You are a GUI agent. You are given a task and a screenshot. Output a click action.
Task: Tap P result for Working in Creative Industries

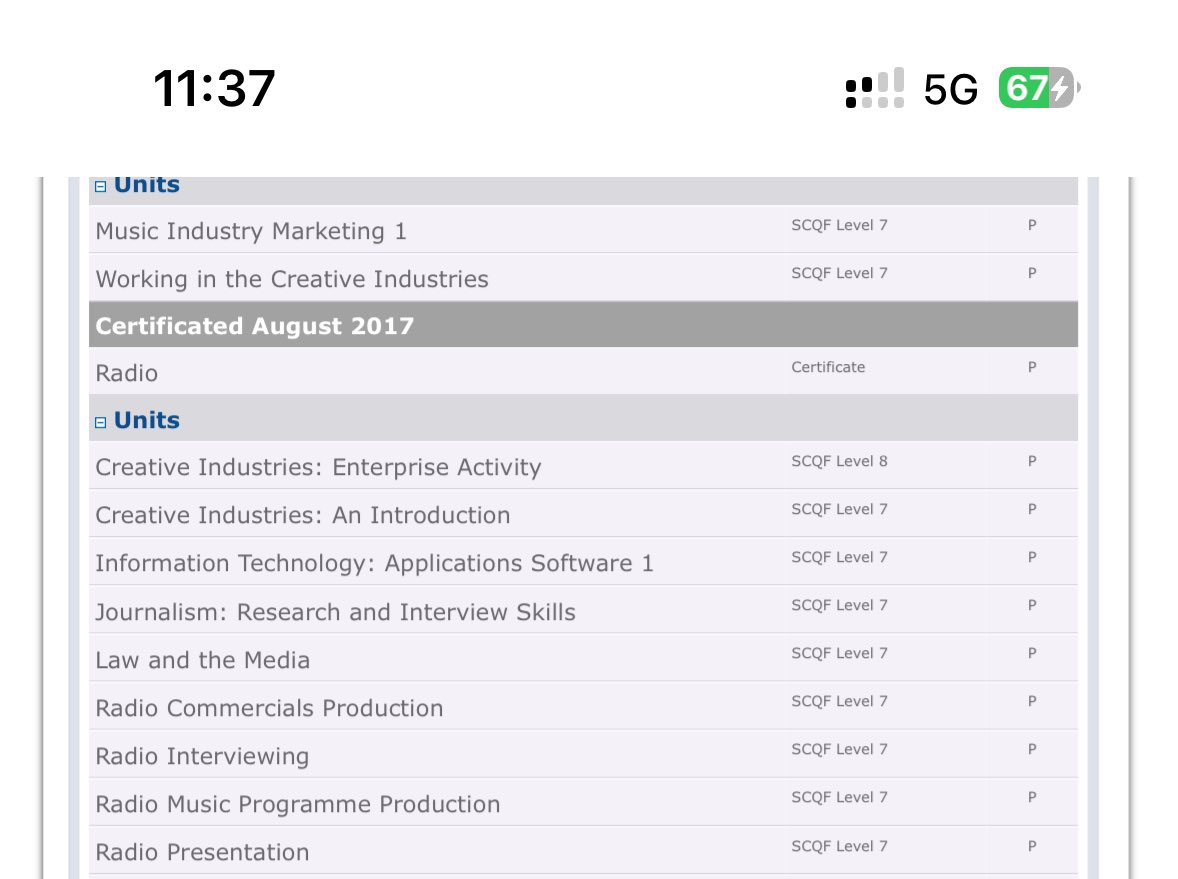tap(1032, 273)
